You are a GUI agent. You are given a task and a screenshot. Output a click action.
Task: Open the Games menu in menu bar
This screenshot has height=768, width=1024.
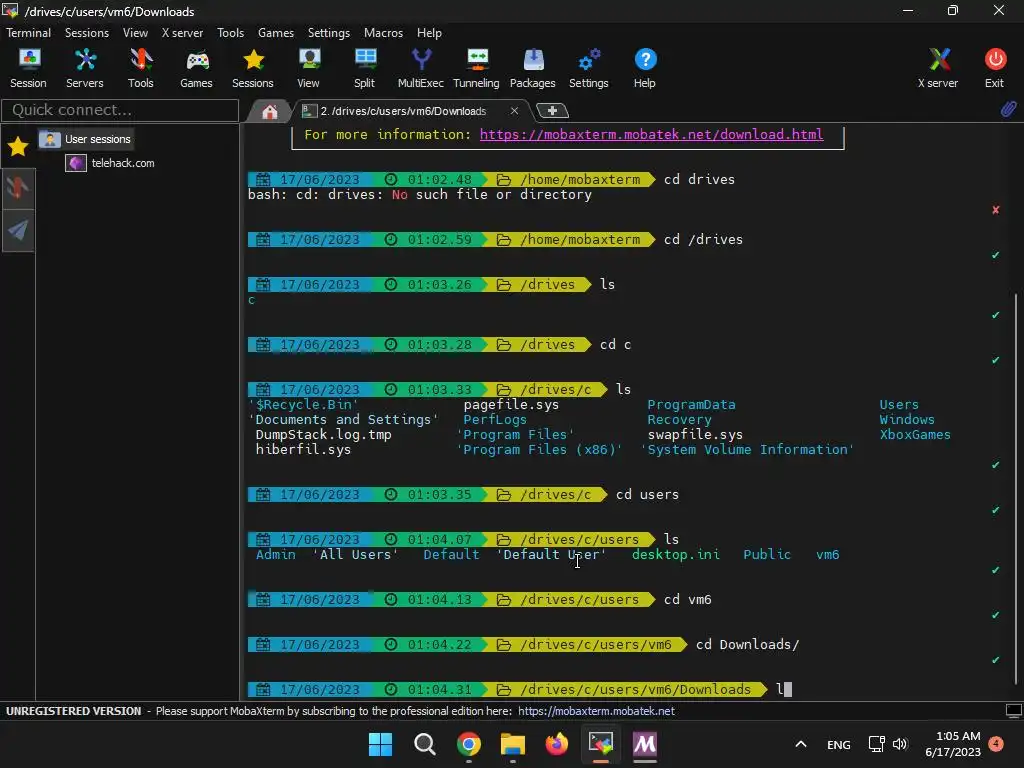tap(276, 33)
